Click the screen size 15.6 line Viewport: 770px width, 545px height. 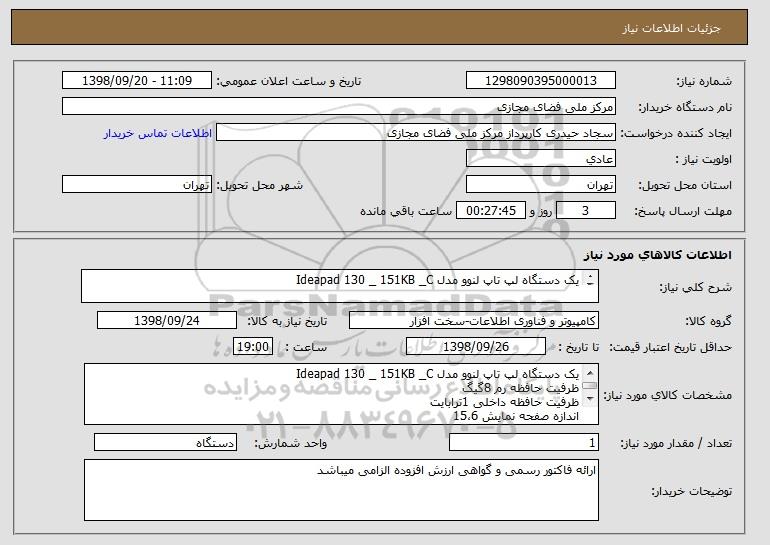point(516,416)
